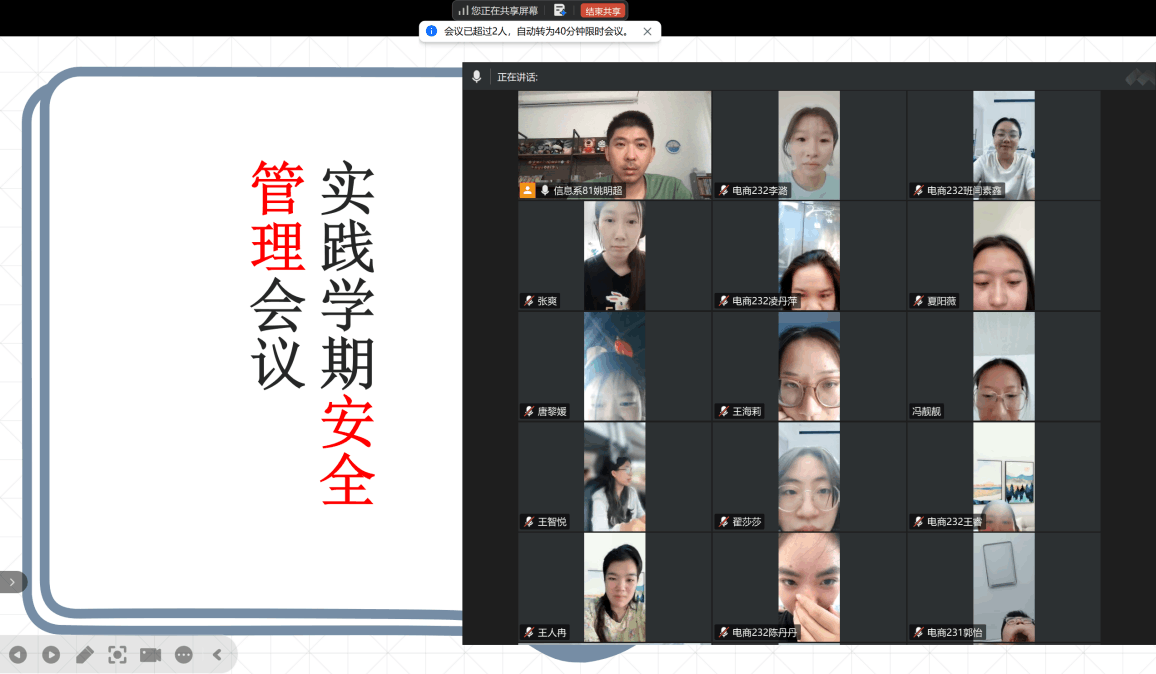1156x674 pixels.
Task: Click the muted mic icon for 王人冉
Action: click(529, 632)
